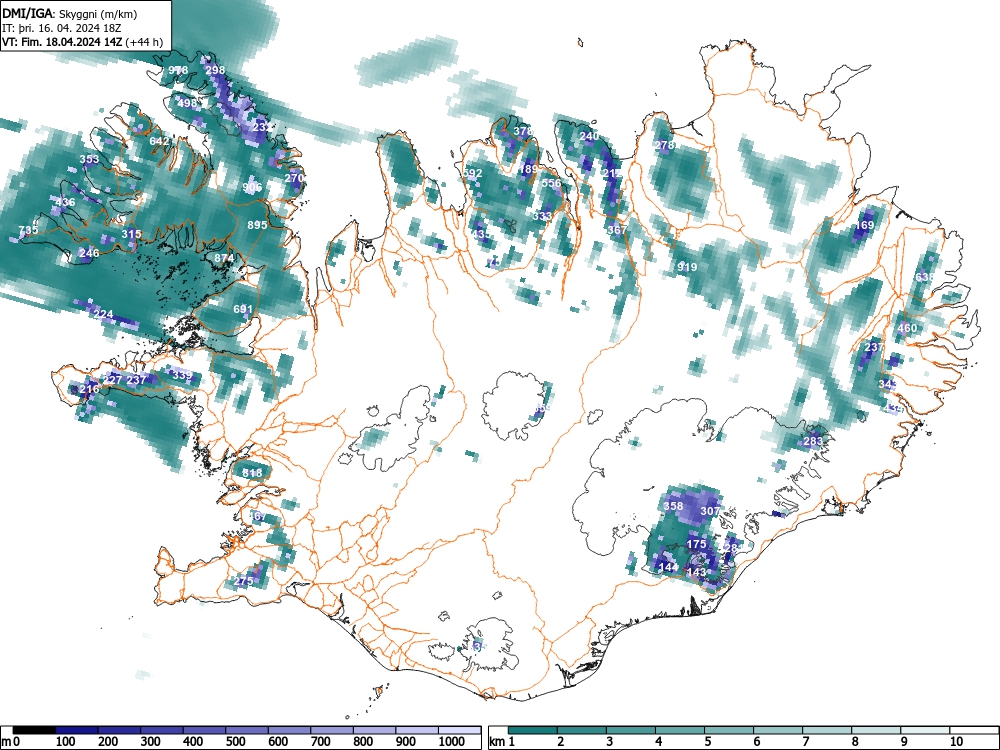
Task: Click the 307 value on Vatnajökull
Action: [710, 511]
